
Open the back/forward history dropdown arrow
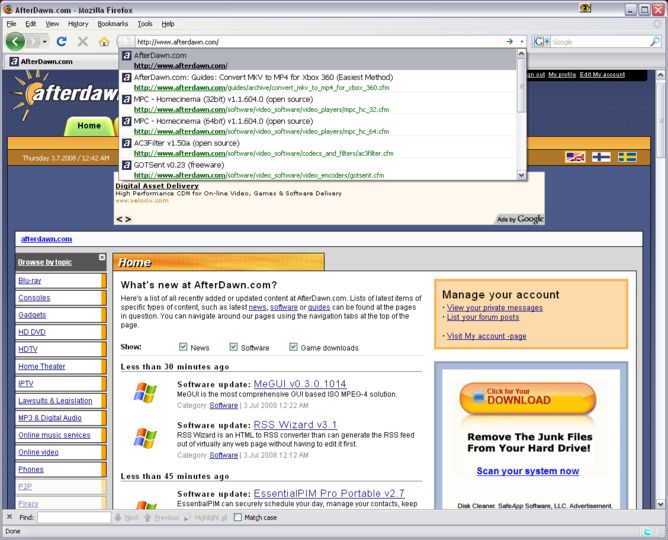[43, 42]
